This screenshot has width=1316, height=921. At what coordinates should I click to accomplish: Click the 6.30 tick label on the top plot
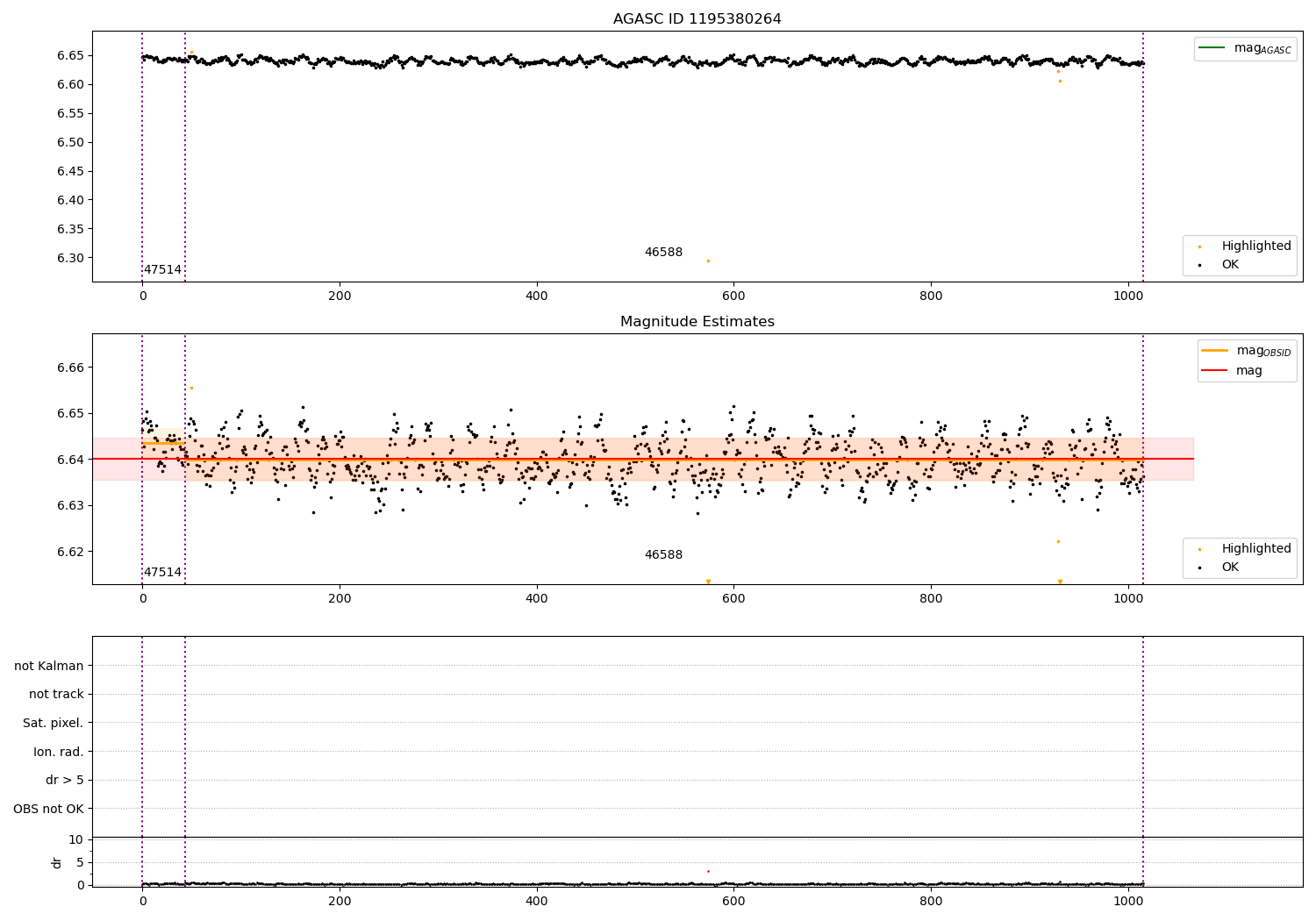pyautogui.click(x=70, y=258)
